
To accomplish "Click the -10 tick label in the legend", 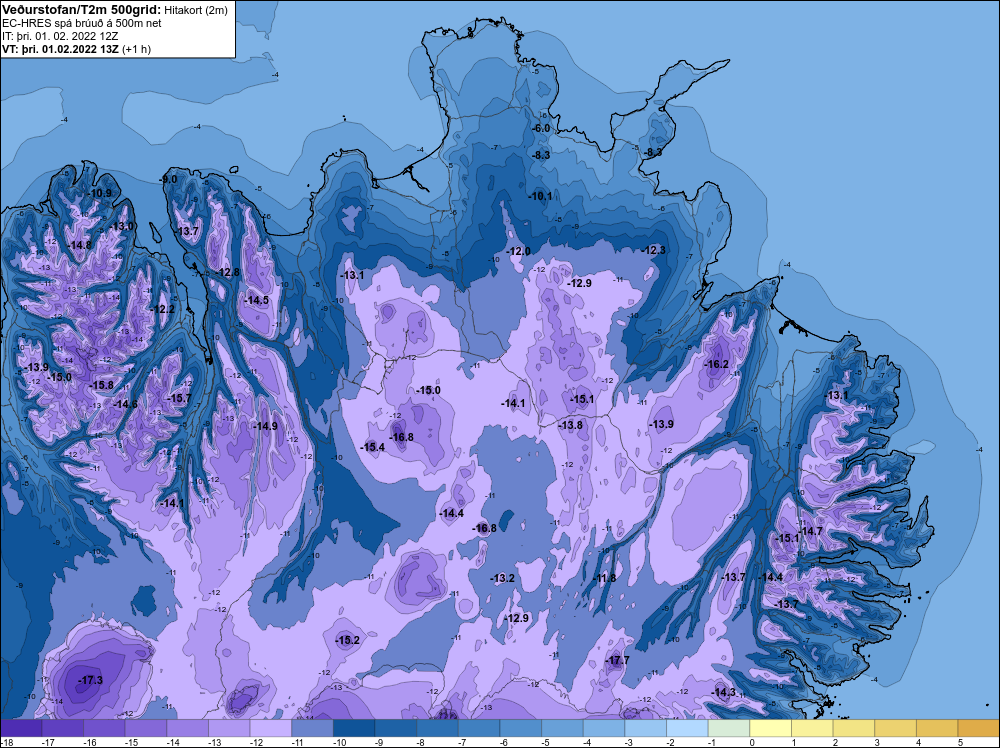I will click(x=339, y=742).
